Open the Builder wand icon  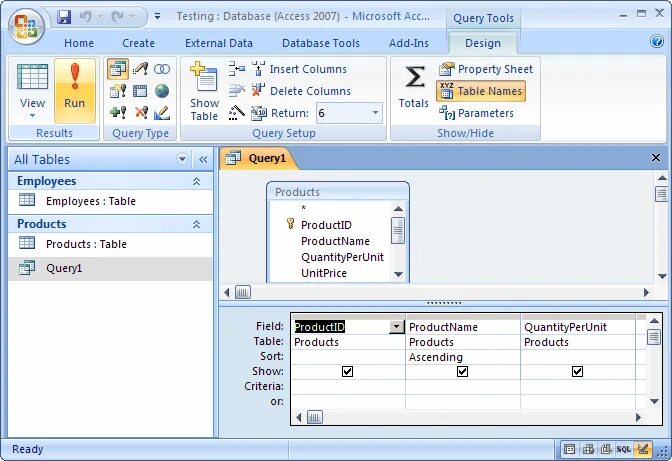click(x=237, y=113)
